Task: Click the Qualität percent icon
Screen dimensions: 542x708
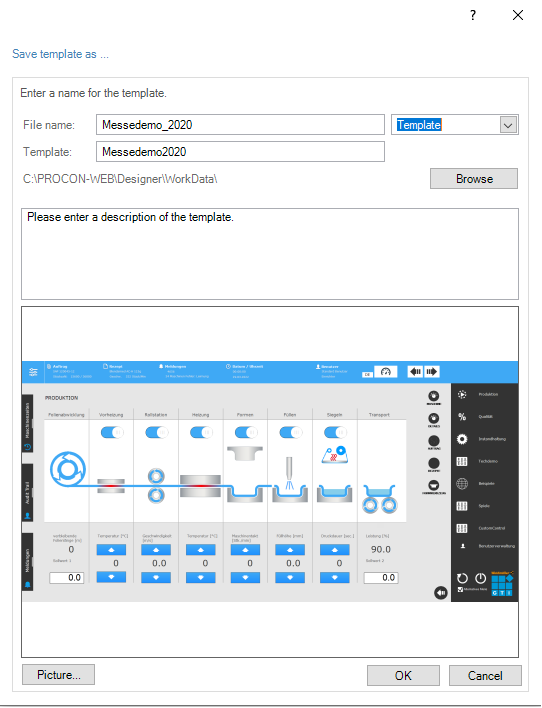Action: click(462, 416)
